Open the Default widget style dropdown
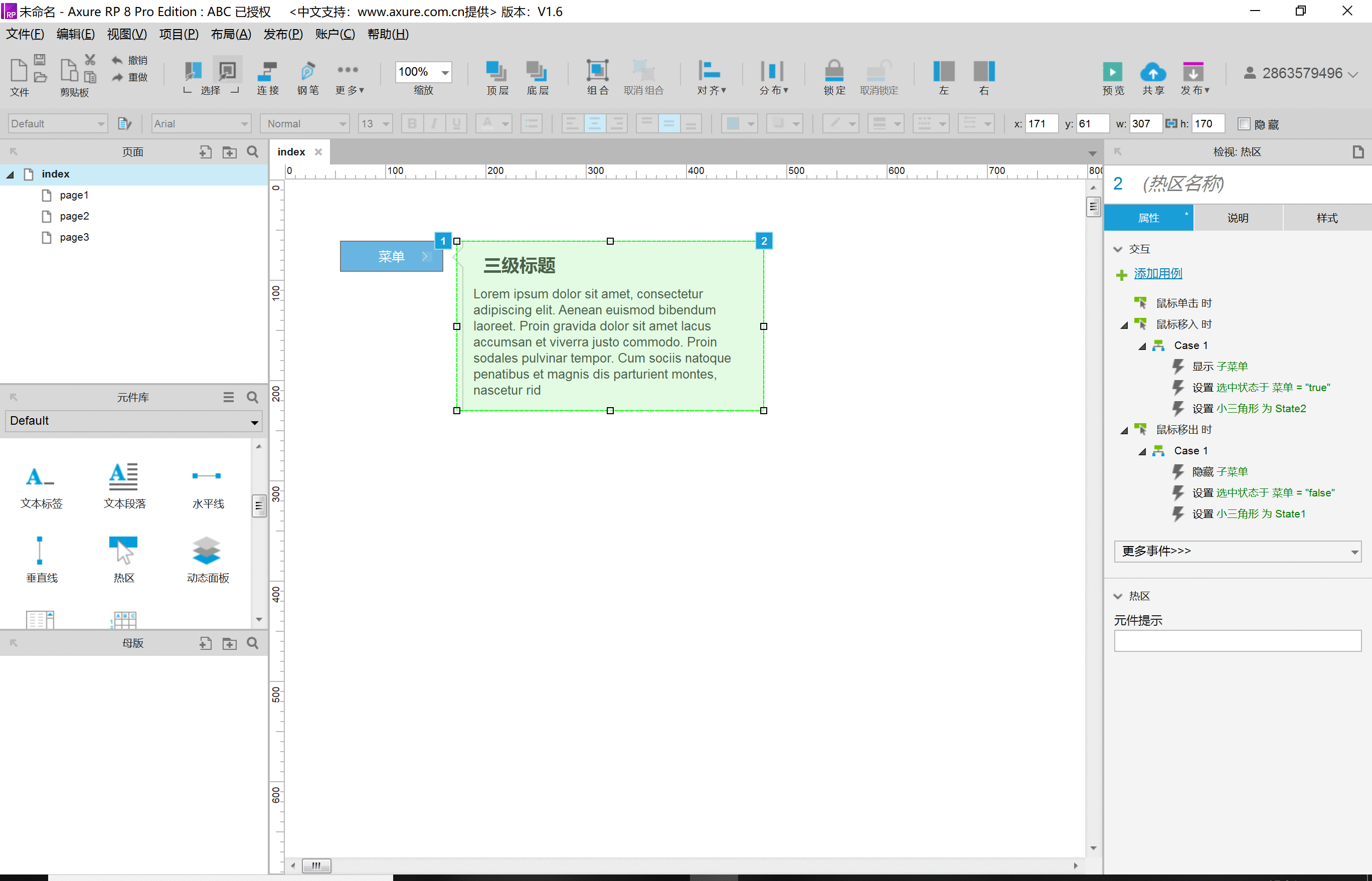Image resolution: width=1372 pixels, height=881 pixels. (x=58, y=123)
